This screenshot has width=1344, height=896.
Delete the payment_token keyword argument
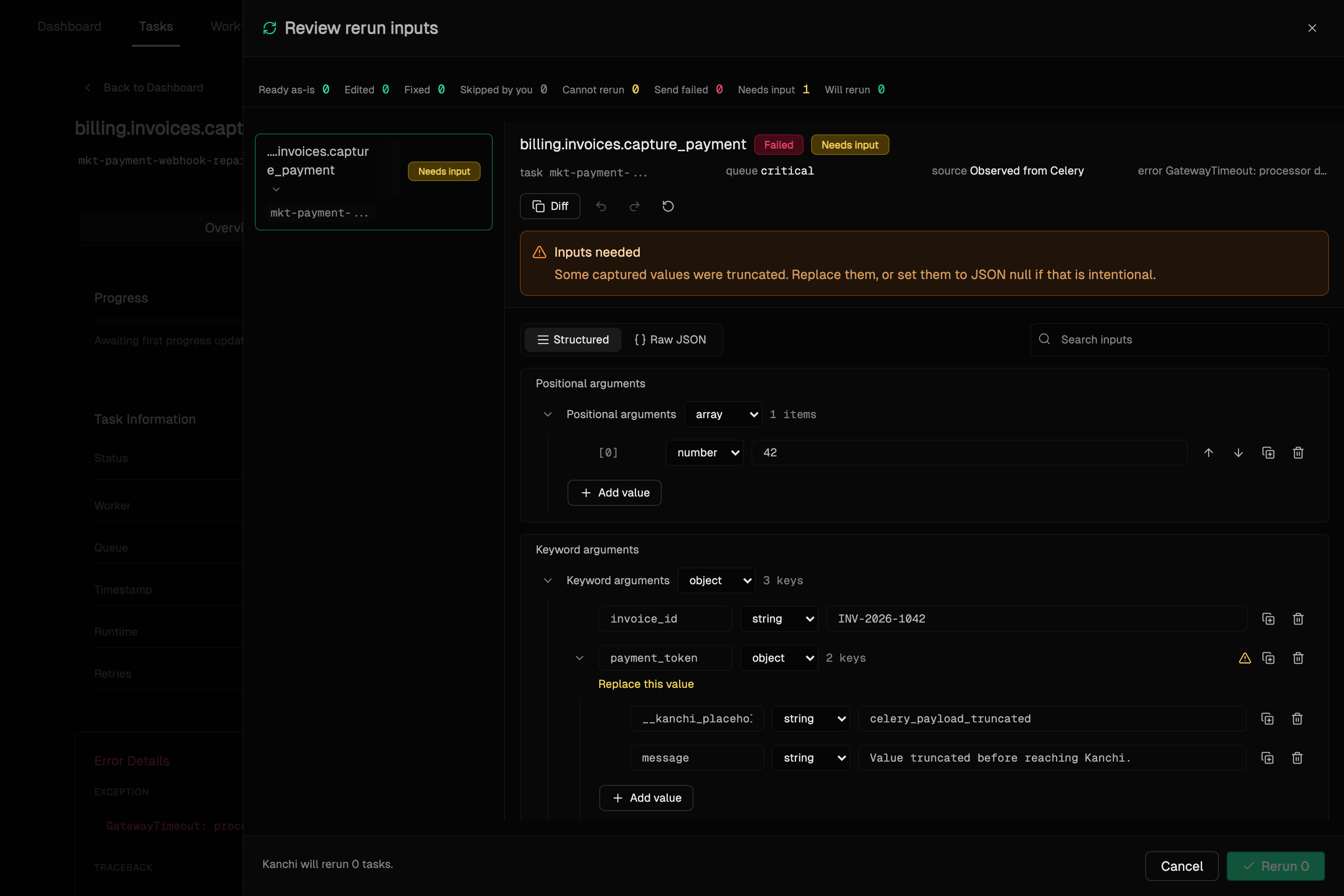pyautogui.click(x=1298, y=658)
